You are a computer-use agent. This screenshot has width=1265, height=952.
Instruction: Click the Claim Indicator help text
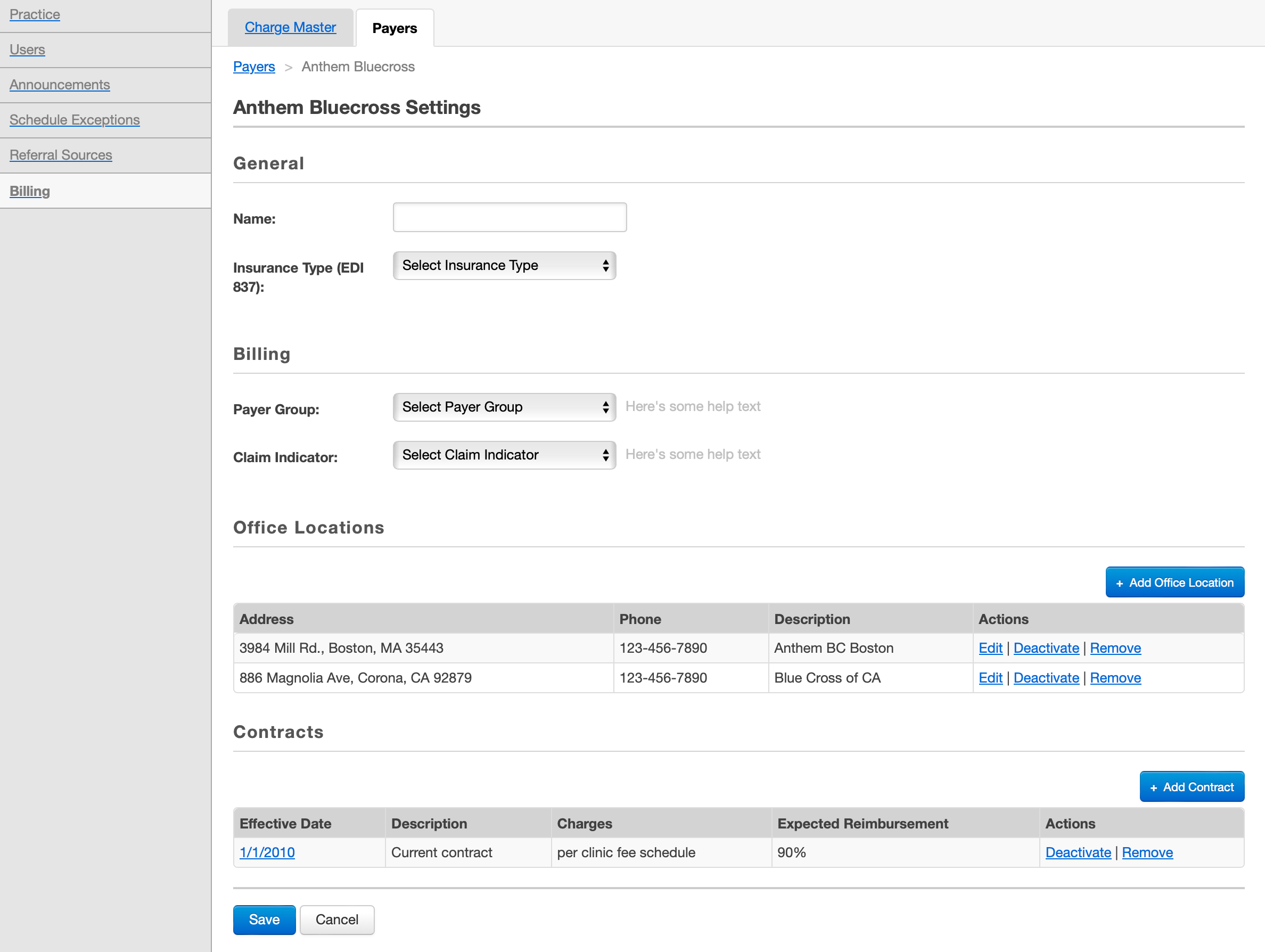click(693, 455)
